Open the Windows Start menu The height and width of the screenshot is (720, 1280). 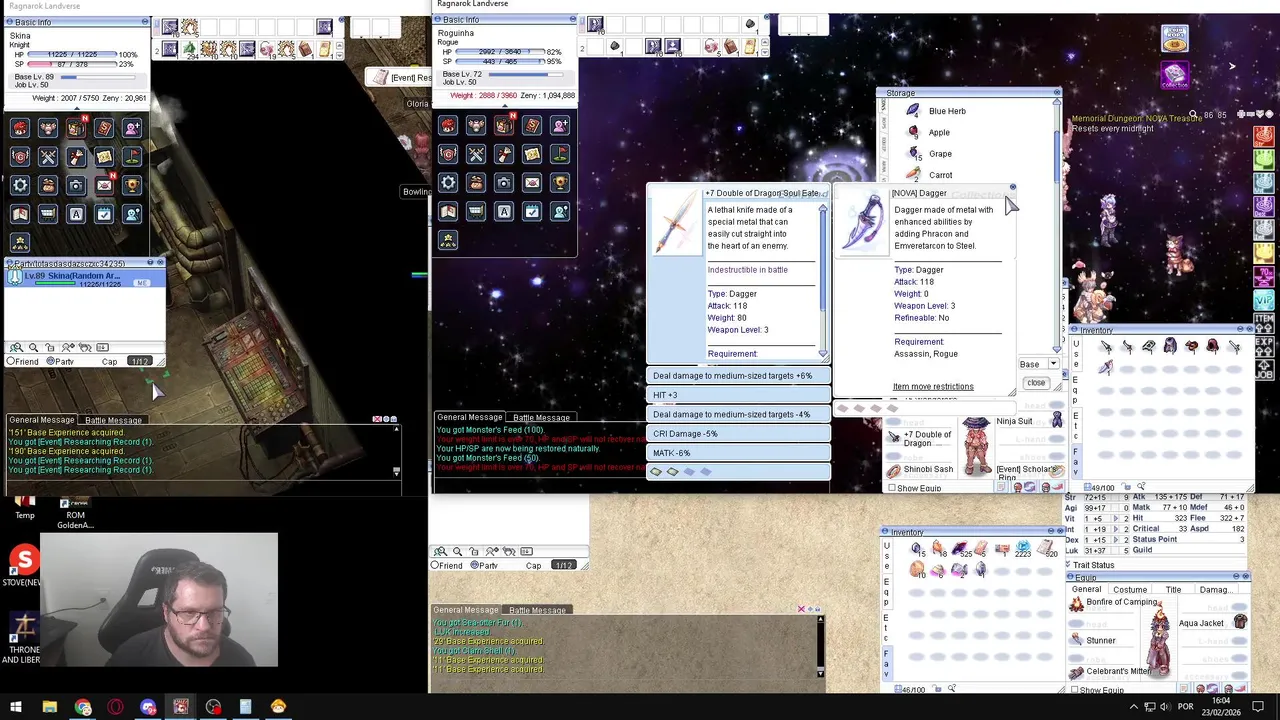pyautogui.click(x=16, y=708)
